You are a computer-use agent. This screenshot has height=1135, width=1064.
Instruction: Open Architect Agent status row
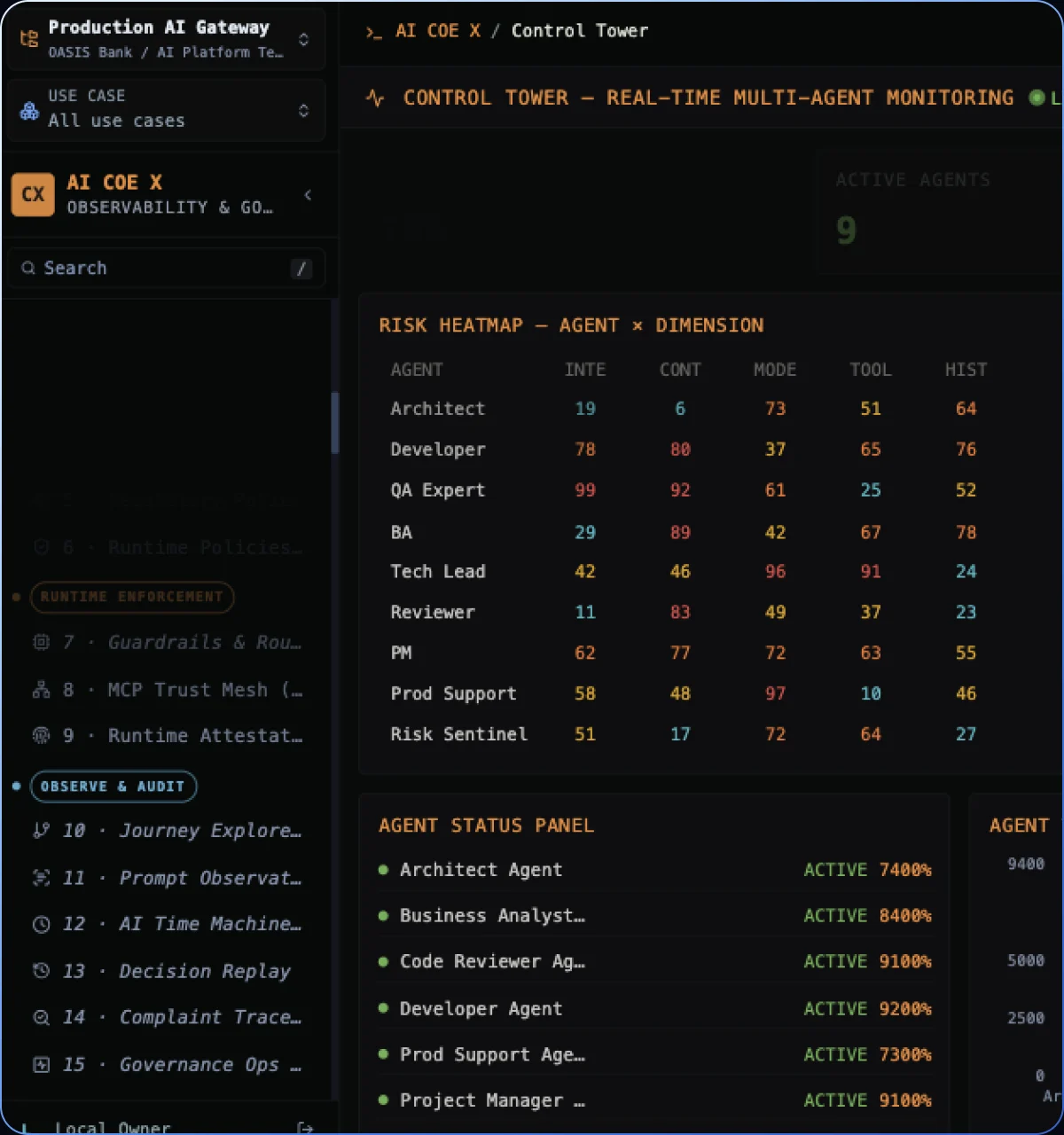pos(655,870)
